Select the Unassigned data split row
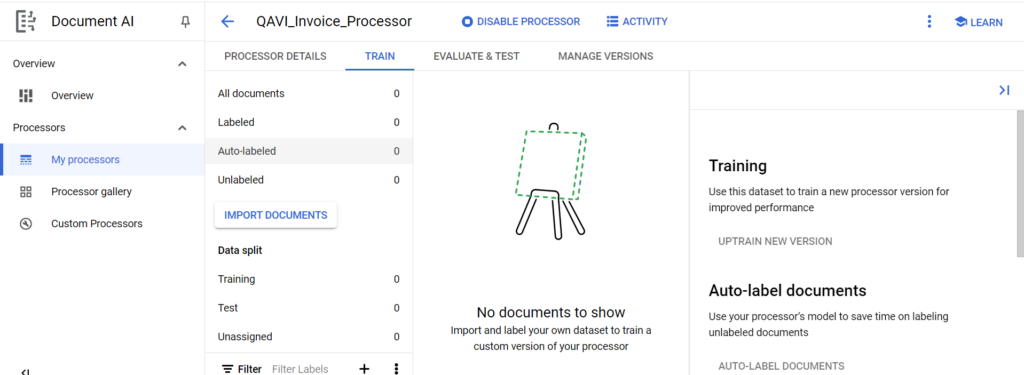 (x=308, y=336)
